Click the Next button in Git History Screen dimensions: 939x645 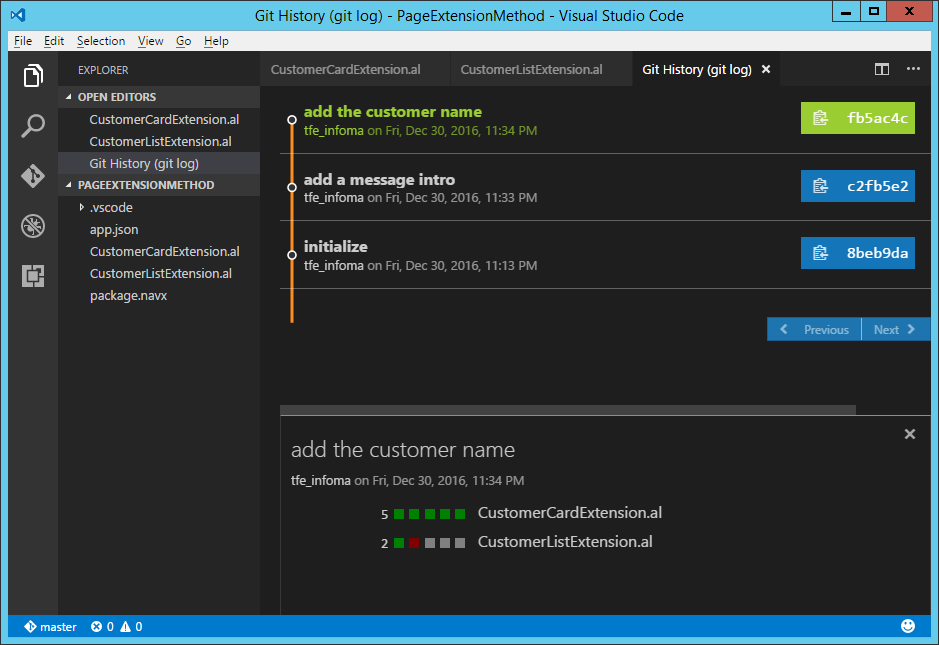coord(893,329)
